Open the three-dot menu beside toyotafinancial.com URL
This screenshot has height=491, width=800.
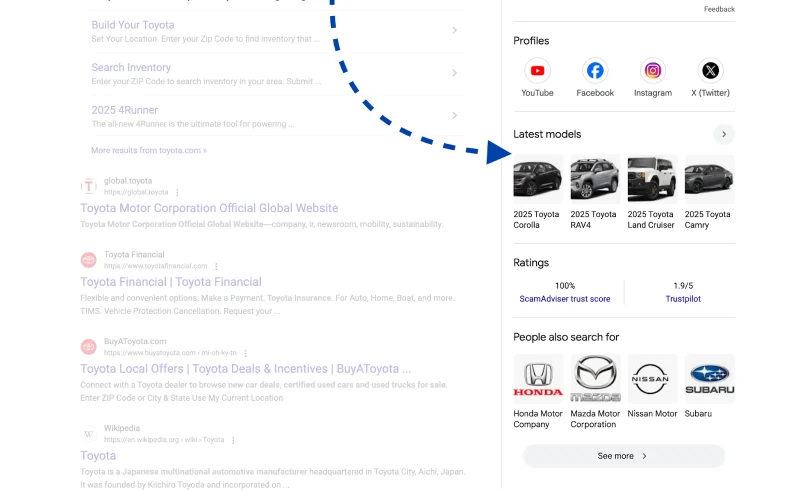(216, 266)
